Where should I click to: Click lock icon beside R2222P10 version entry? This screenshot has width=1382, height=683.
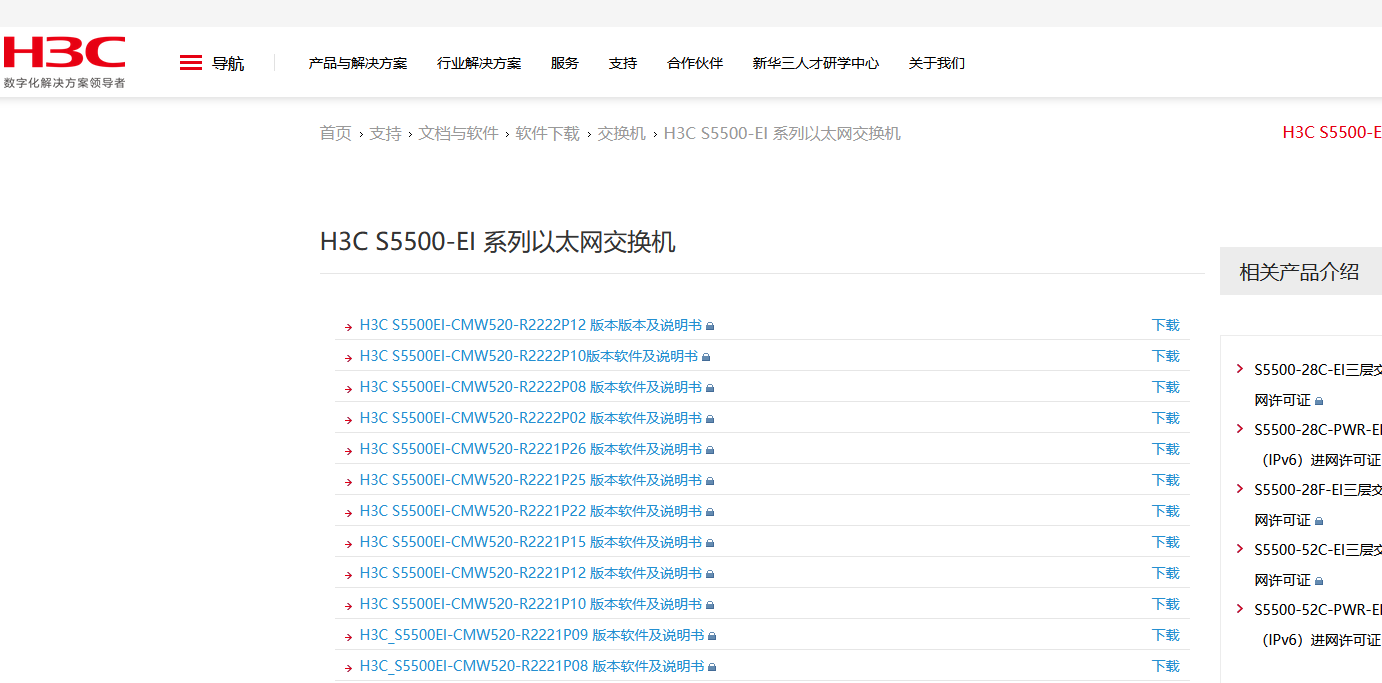(x=706, y=357)
